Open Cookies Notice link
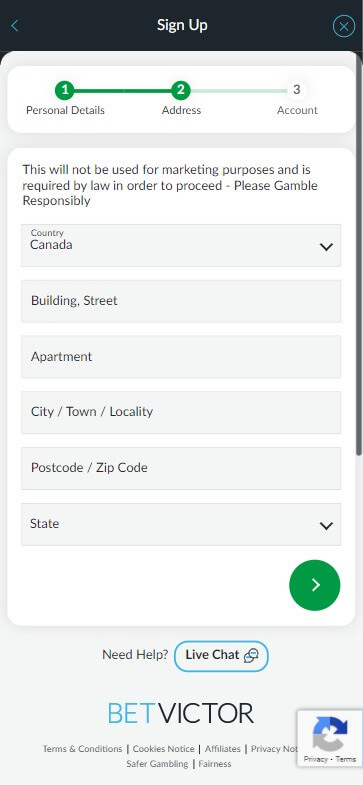The height and width of the screenshot is (785, 363). click(x=163, y=749)
